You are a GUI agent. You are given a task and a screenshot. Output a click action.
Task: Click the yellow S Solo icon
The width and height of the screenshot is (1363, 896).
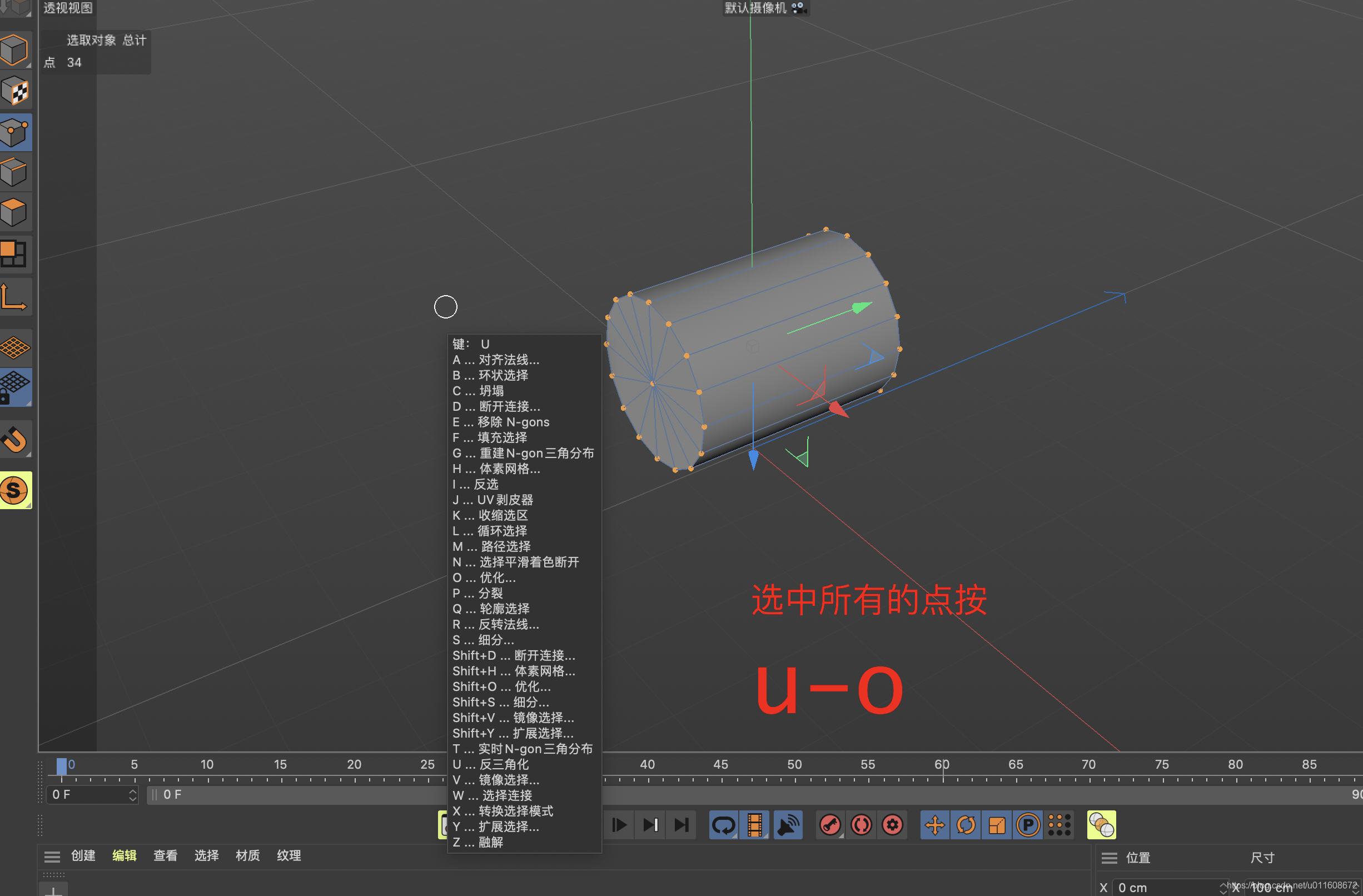(x=15, y=490)
